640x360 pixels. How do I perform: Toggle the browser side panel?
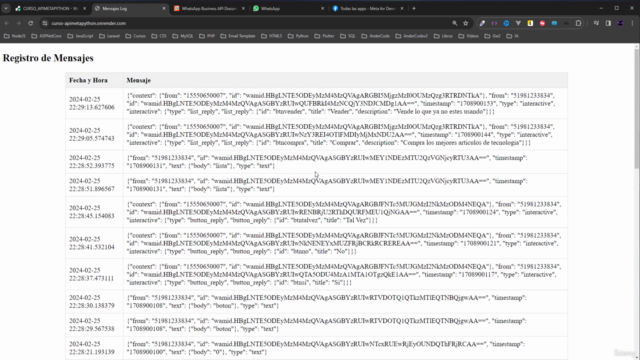pos(608,23)
